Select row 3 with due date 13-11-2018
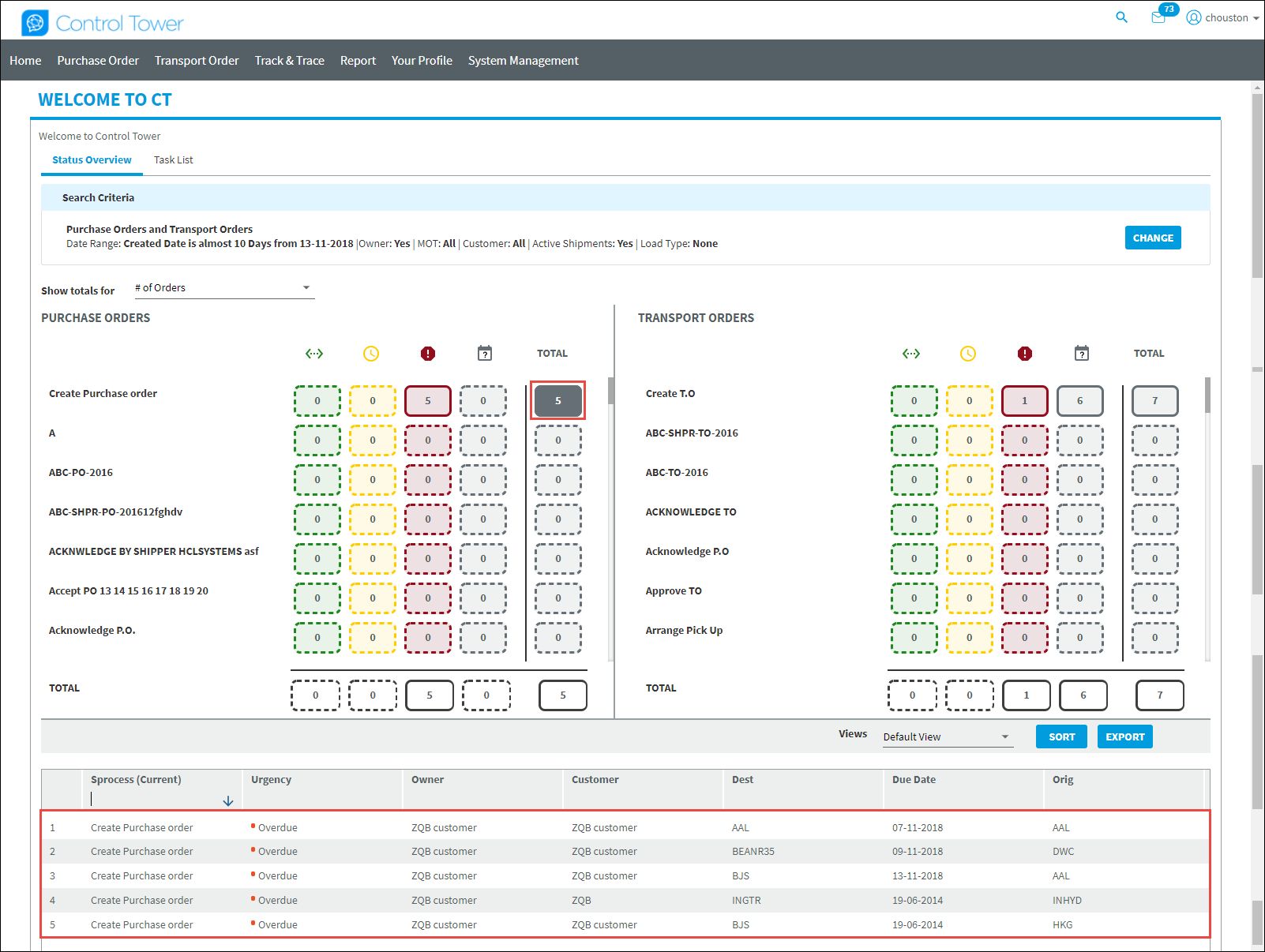 [625, 875]
